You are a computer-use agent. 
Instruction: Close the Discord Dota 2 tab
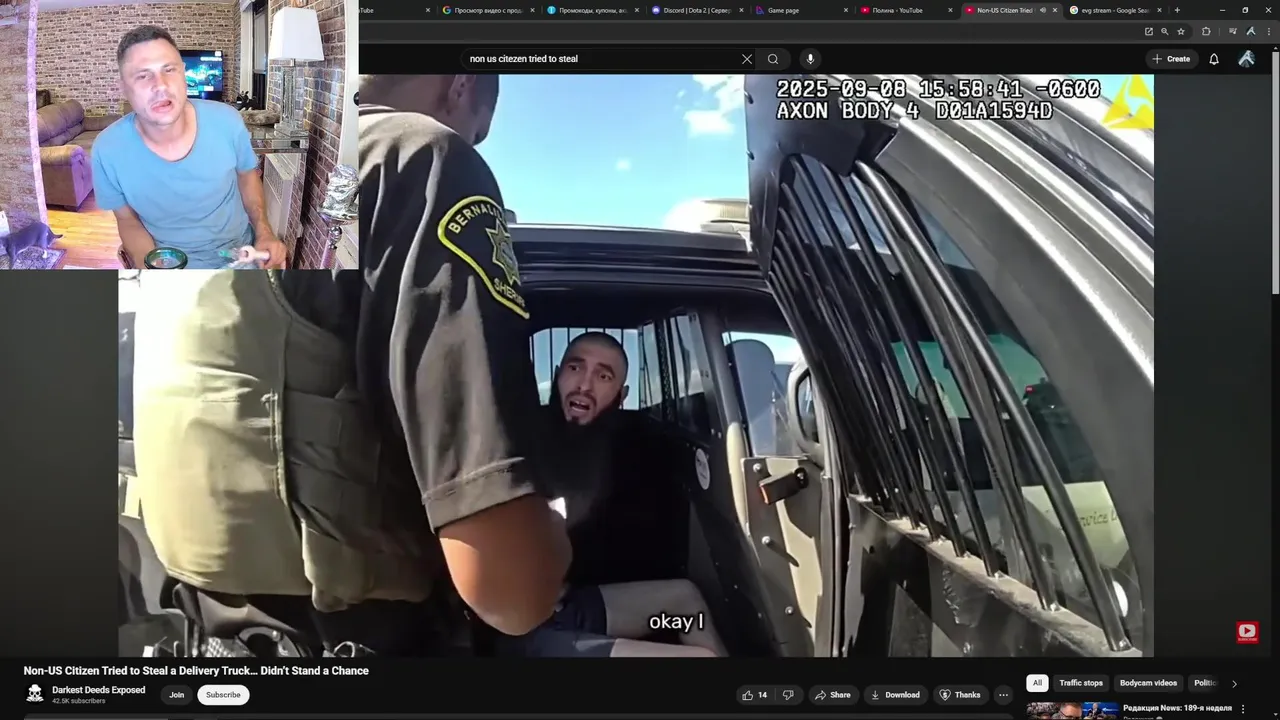click(x=741, y=10)
